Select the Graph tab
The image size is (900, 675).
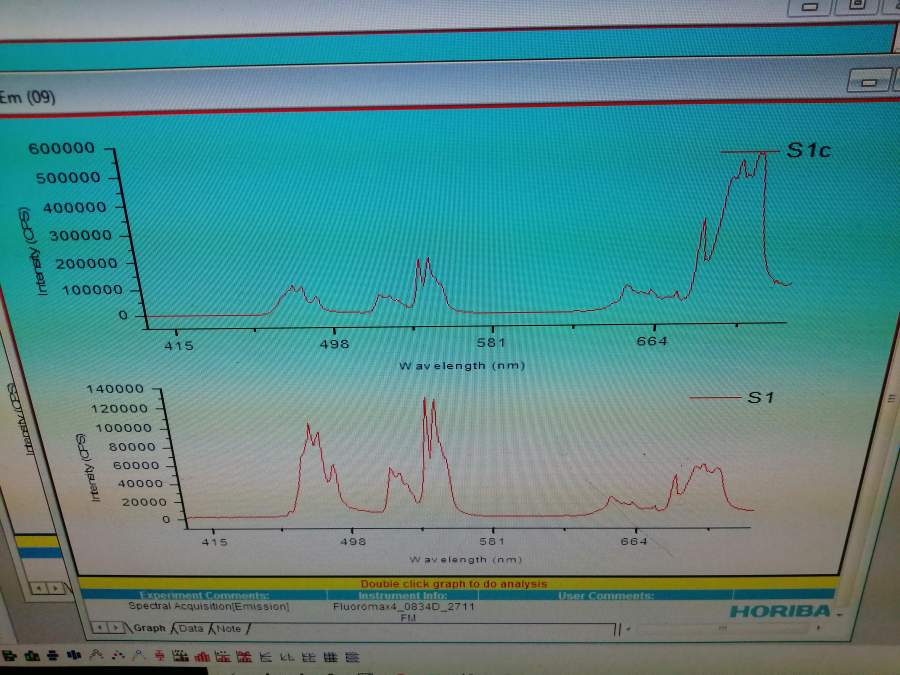[149, 629]
